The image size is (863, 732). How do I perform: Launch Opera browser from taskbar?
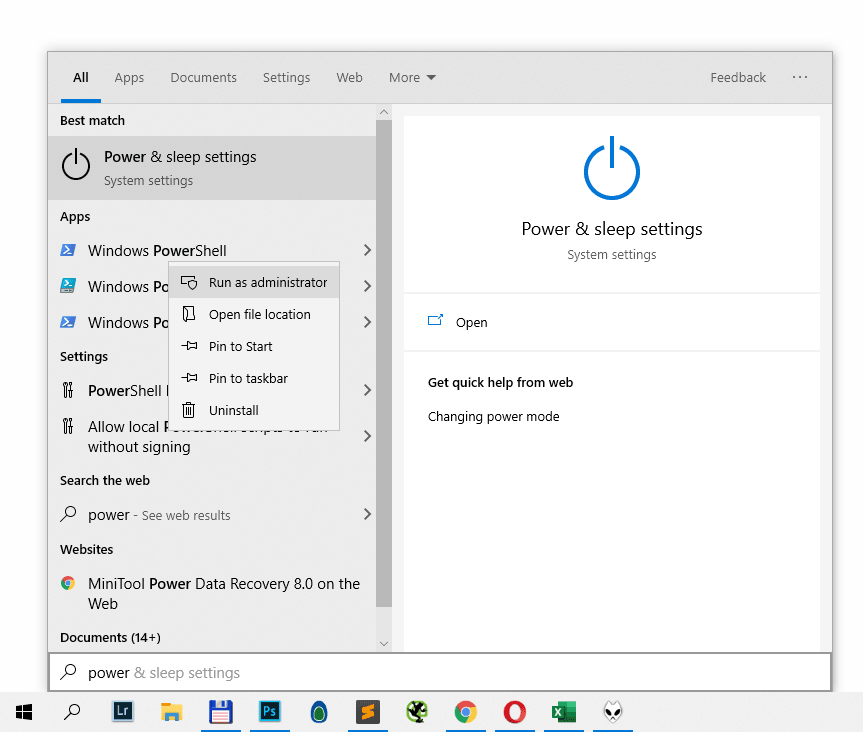514,712
